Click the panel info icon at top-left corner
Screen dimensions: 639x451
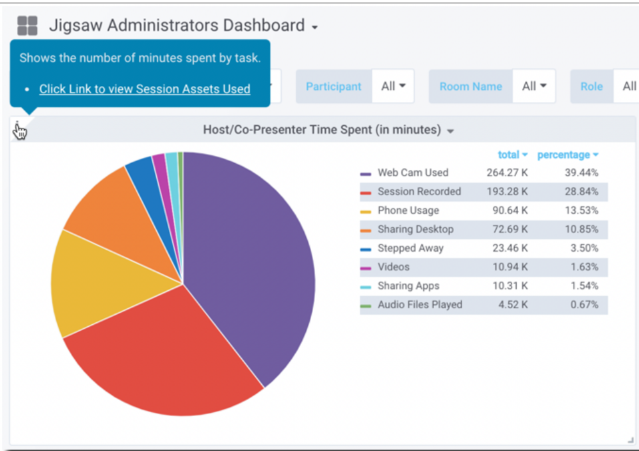[x=17, y=127]
